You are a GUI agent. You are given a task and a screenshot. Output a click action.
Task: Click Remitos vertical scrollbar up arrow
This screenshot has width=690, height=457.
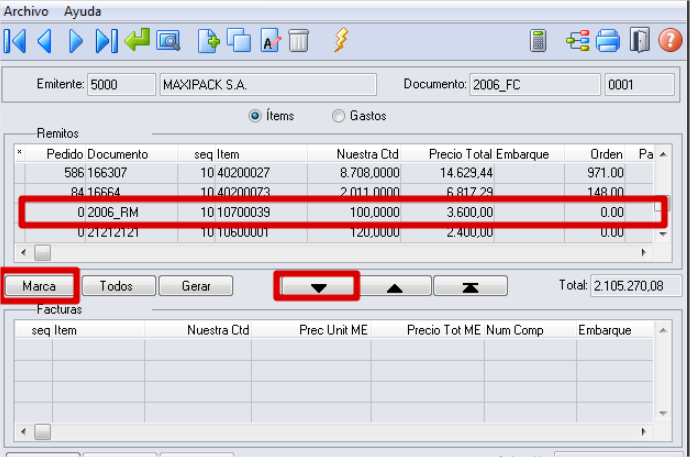click(663, 154)
